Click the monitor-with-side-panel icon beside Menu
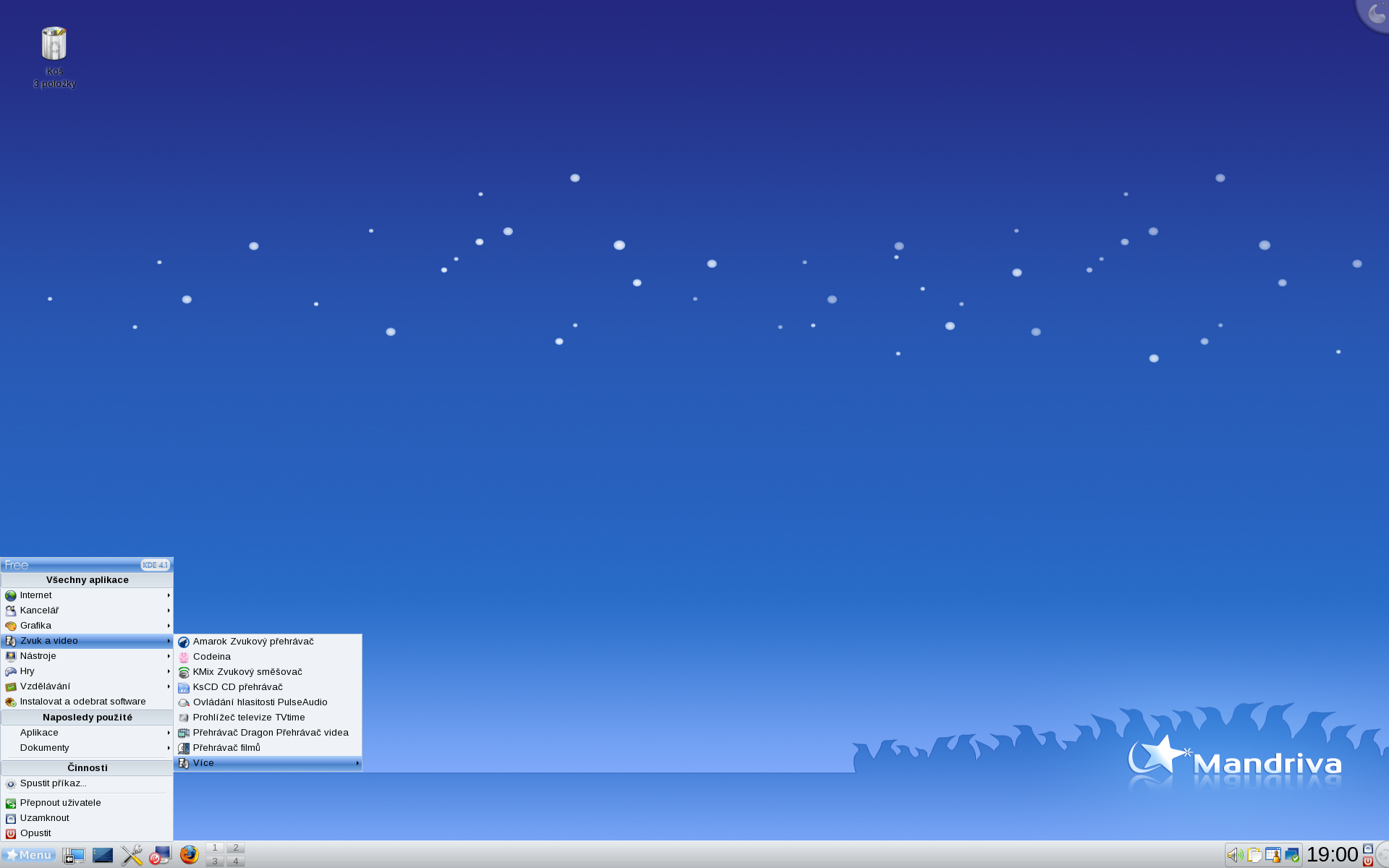This screenshot has width=1389, height=868. (74, 855)
